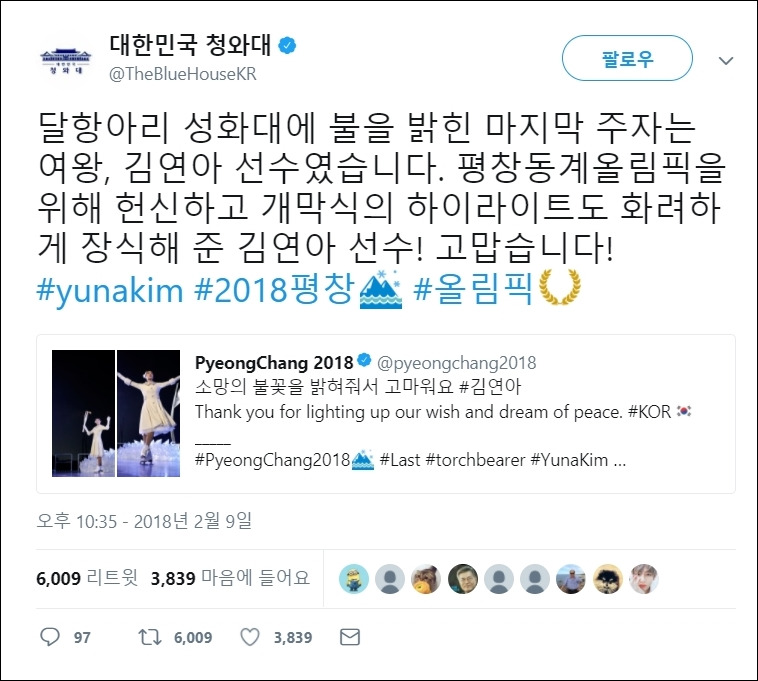
Task: Click the last liker avatar in row
Action: pyautogui.click(x=643, y=578)
